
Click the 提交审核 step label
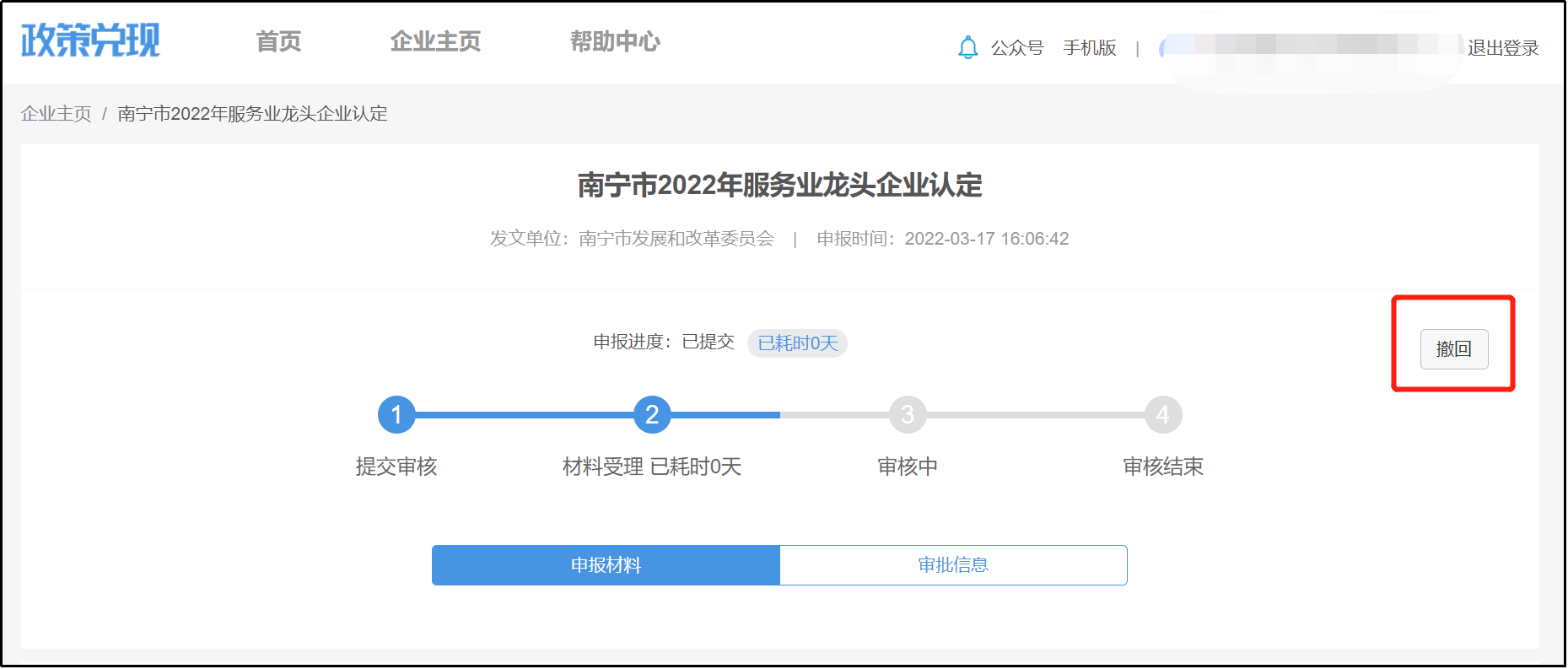396,467
